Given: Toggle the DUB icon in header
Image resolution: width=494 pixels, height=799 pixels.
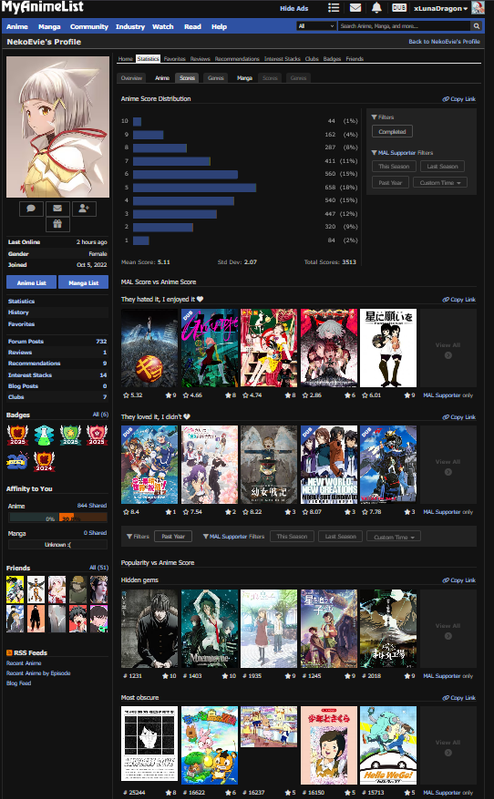Looking at the screenshot, I should [x=399, y=8].
